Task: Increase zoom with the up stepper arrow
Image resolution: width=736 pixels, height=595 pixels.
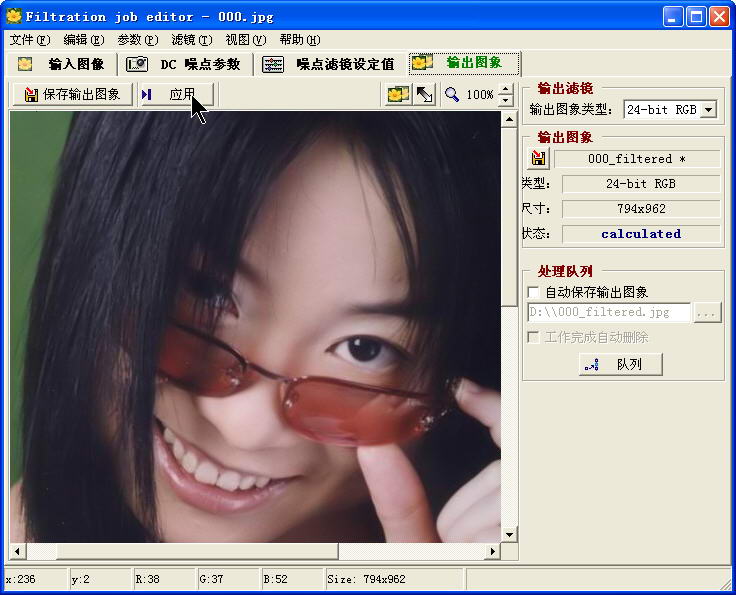Action: [x=505, y=89]
